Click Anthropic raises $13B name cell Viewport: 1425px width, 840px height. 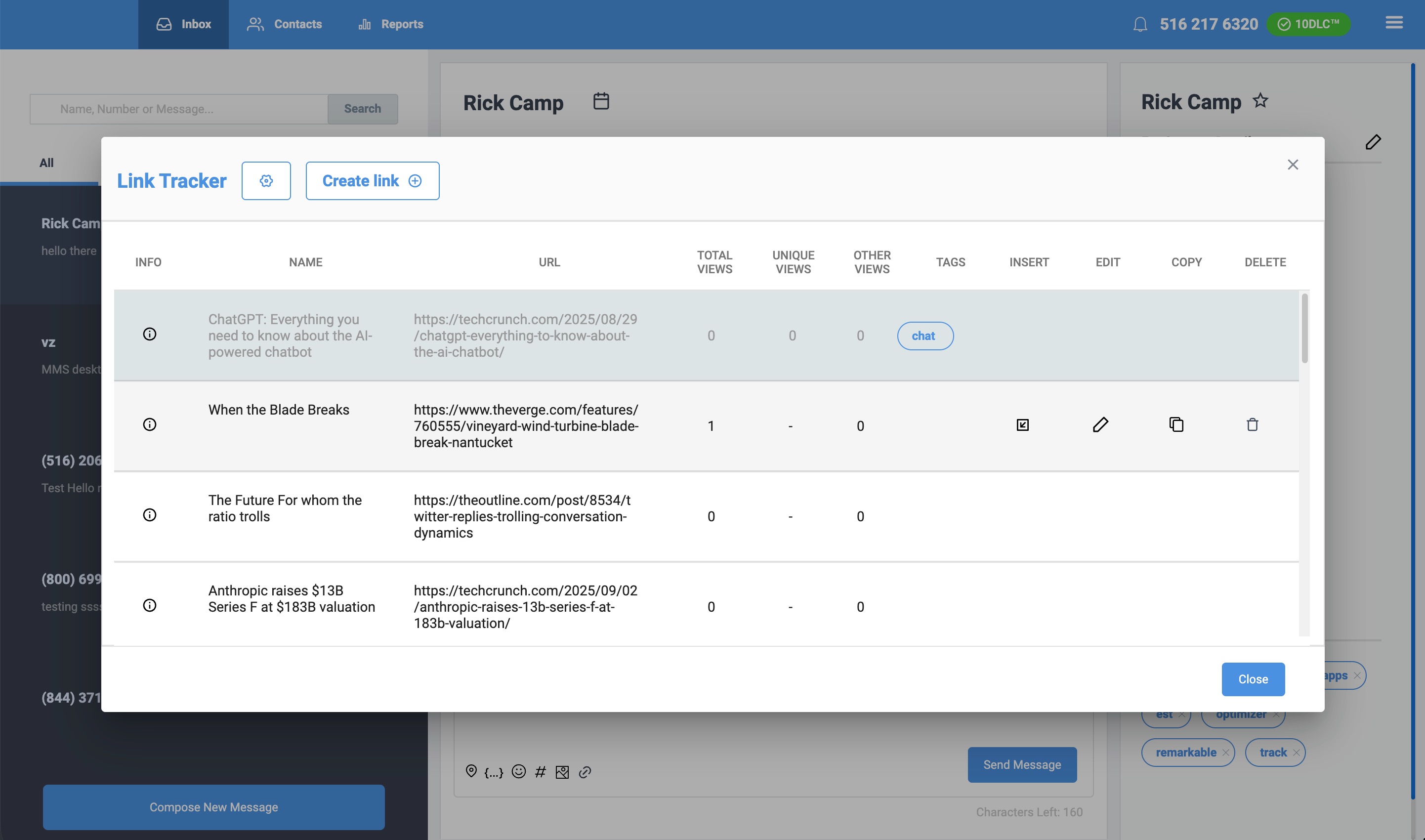pos(292,599)
